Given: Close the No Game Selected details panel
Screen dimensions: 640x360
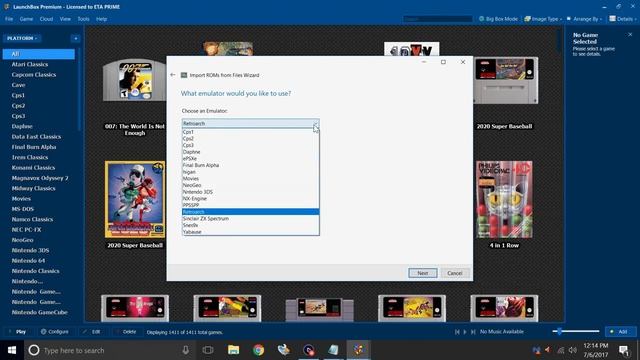Looking at the screenshot, I should 630,35.
